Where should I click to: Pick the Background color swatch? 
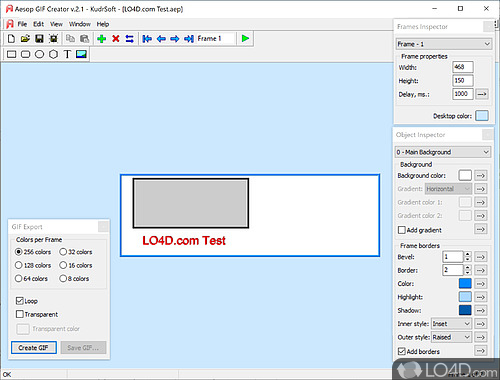tap(465, 175)
